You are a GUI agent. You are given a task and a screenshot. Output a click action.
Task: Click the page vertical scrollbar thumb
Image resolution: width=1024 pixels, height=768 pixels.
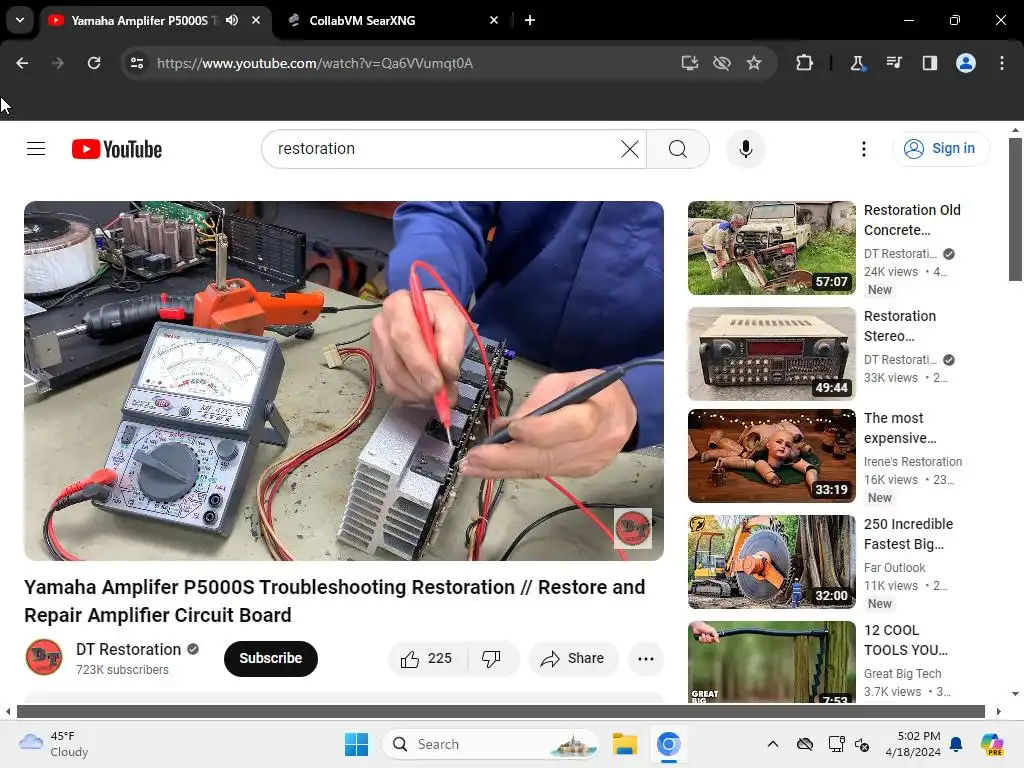(1015, 209)
